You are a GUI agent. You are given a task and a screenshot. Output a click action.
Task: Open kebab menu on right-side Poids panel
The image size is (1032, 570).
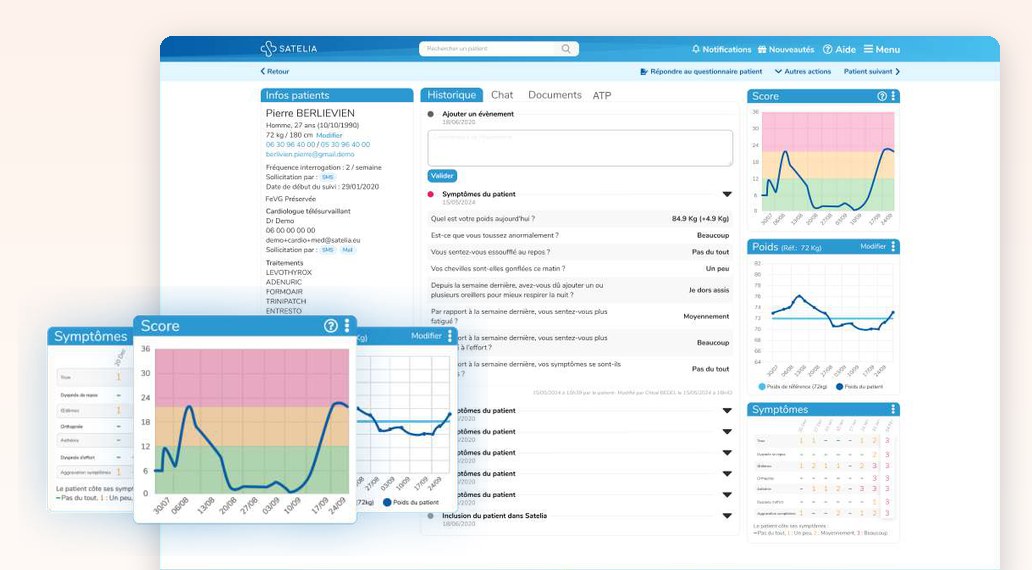click(893, 246)
